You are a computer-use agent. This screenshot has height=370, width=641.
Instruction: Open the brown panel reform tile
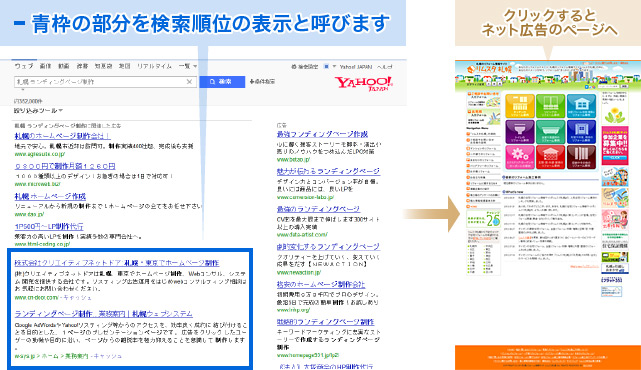(581, 157)
